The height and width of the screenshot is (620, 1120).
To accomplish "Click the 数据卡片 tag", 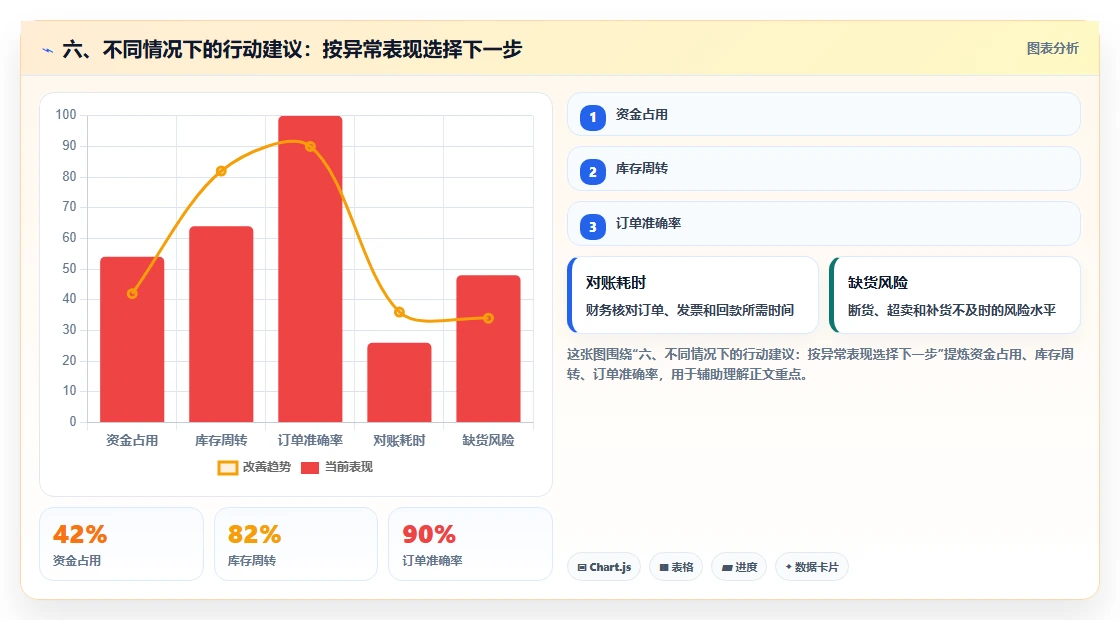I will tap(811, 567).
